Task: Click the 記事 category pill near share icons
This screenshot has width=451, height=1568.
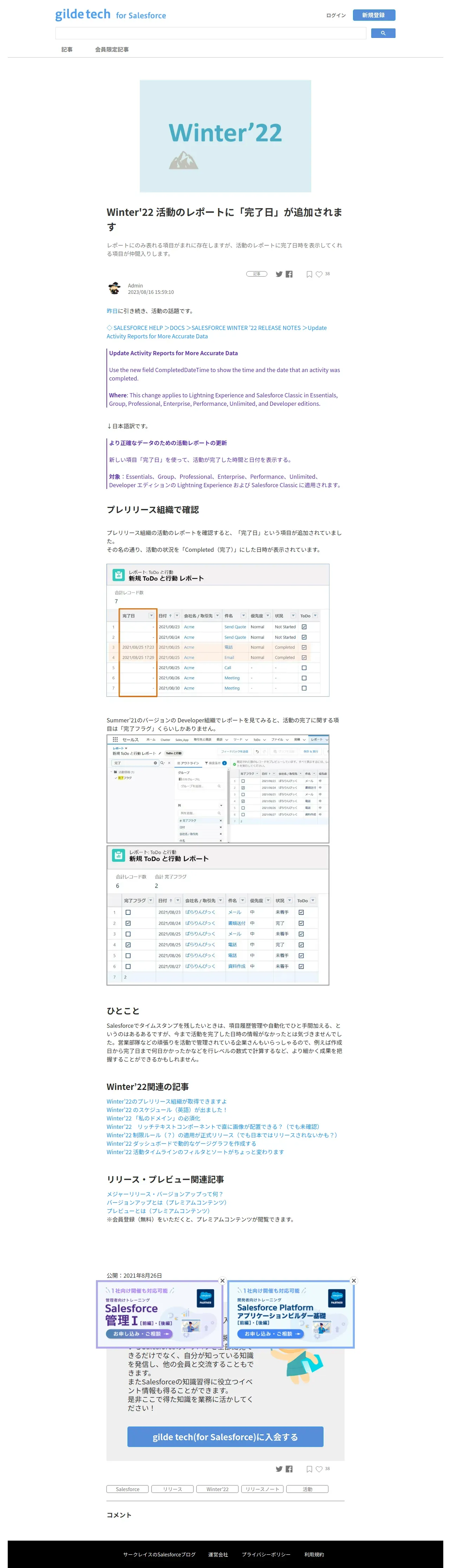Action: 256,274
